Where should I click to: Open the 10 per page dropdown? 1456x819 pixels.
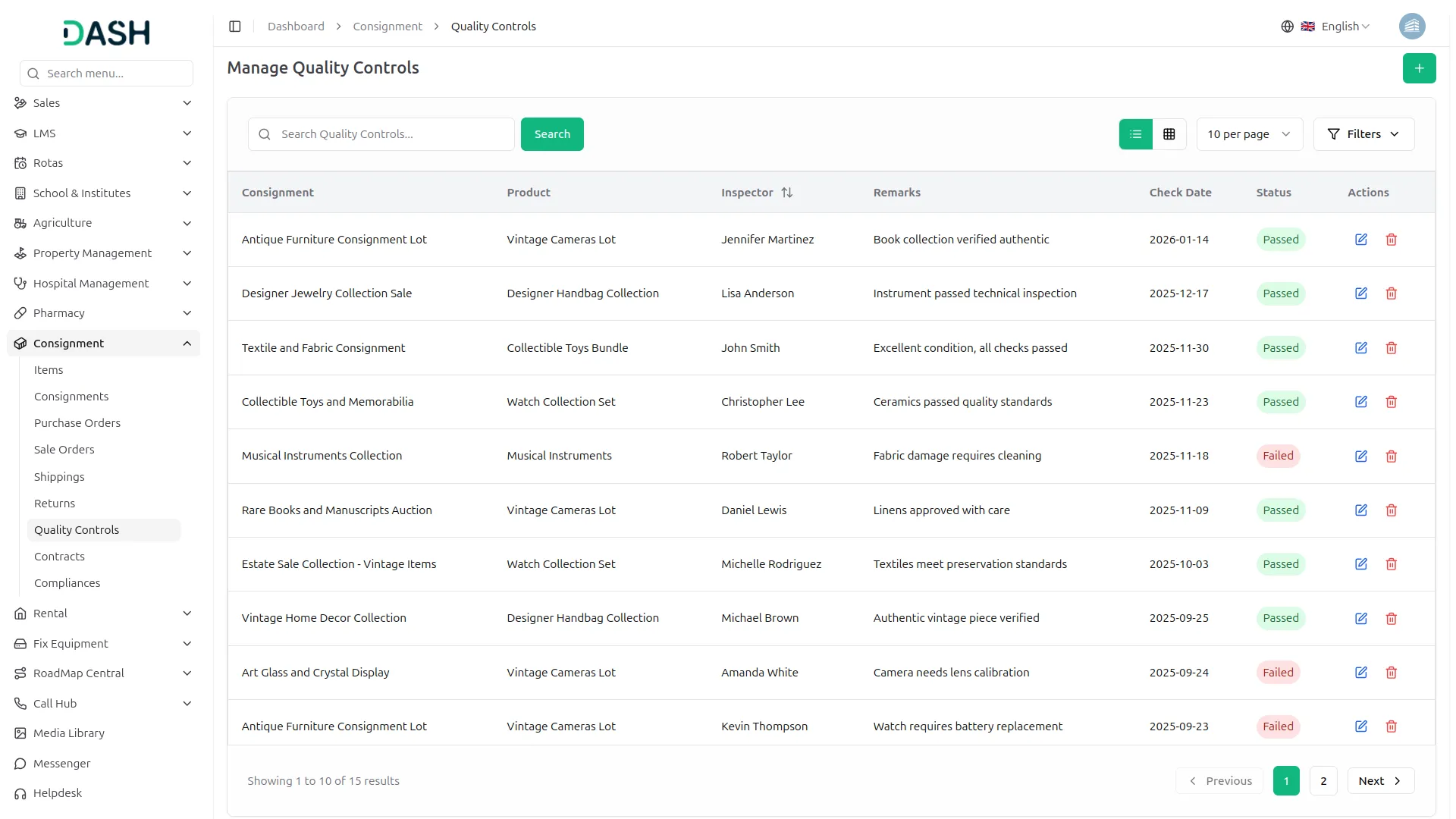pyautogui.click(x=1248, y=133)
